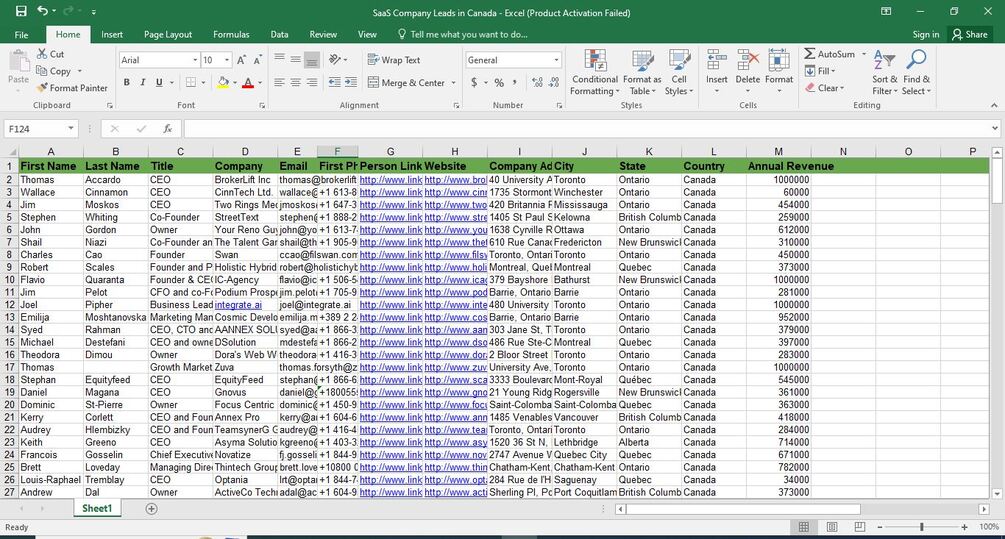Insert a function with the fx icon
The width and height of the screenshot is (1005, 539).
click(167, 129)
